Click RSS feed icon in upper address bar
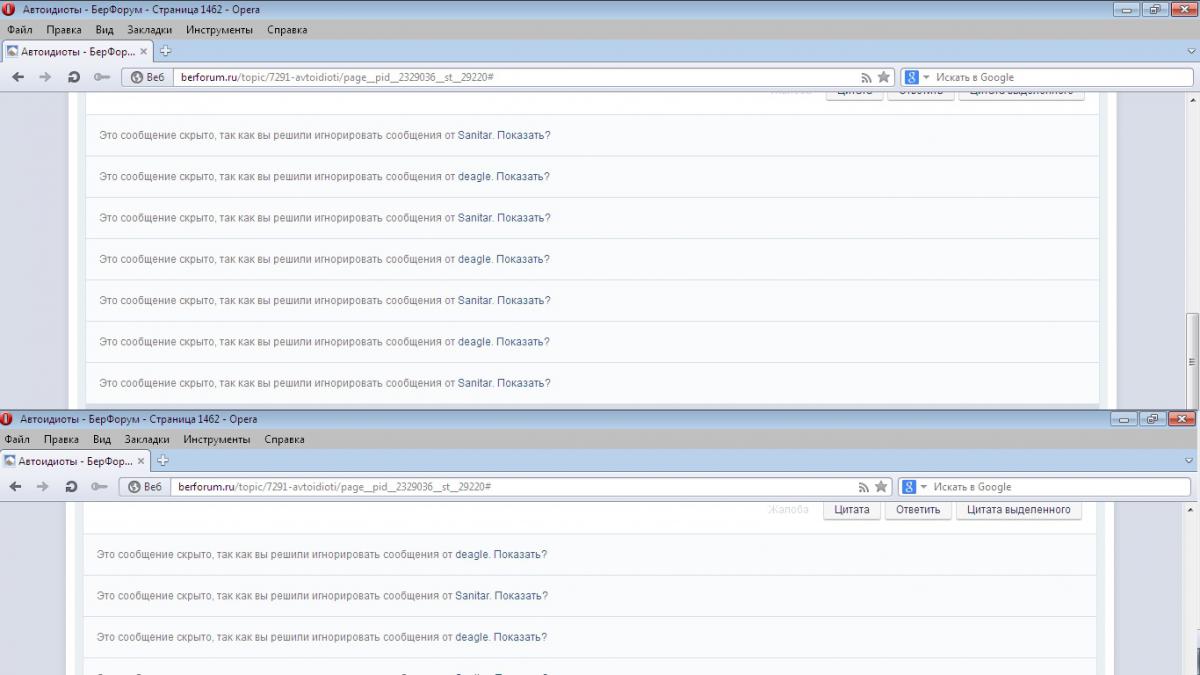This screenshot has width=1200, height=675. click(x=866, y=77)
